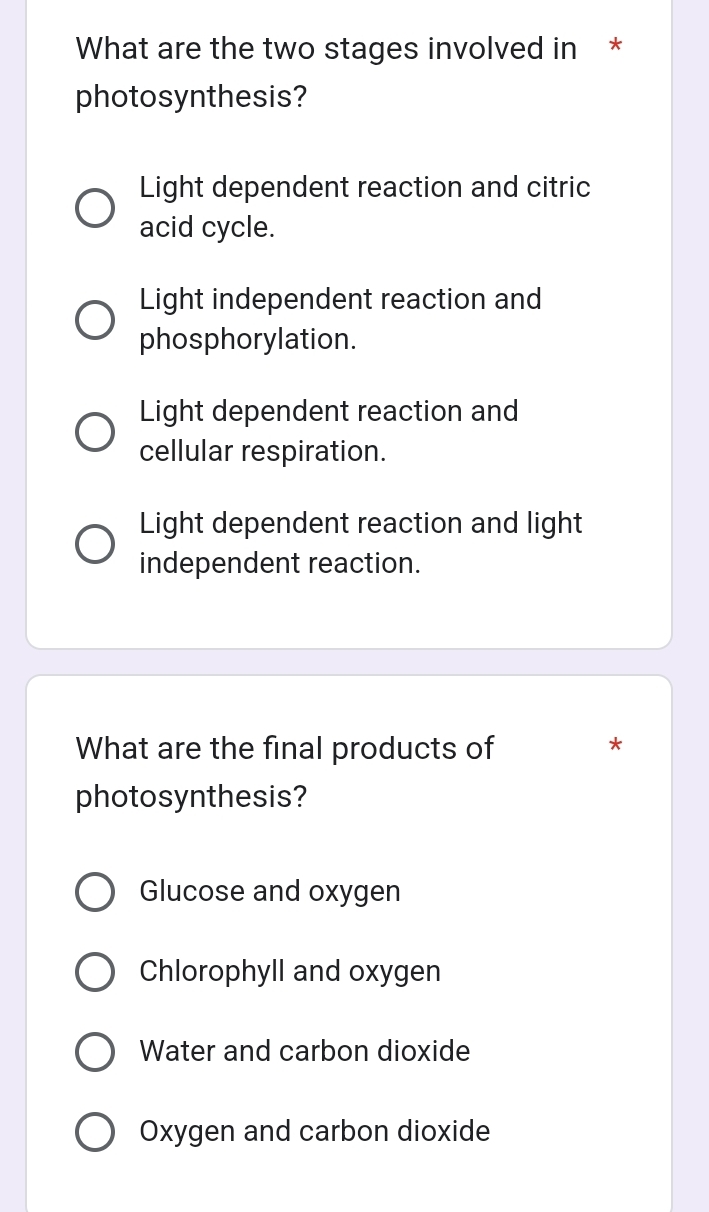Click the required asterisk on the first question
The width and height of the screenshot is (709, 1212).
(616, 48)
